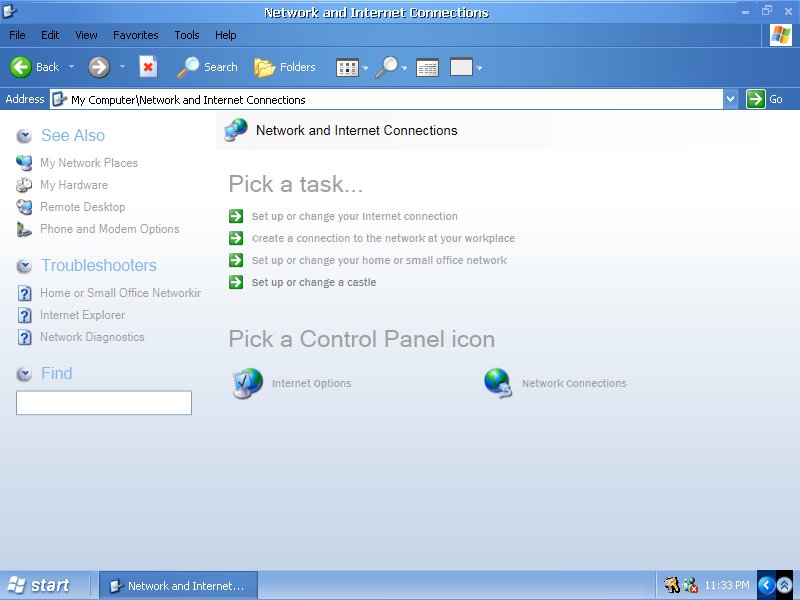Select Set up or change your Internet connection
The width and height of the screenshot is (800, 600).
click(x=354, y=216)
